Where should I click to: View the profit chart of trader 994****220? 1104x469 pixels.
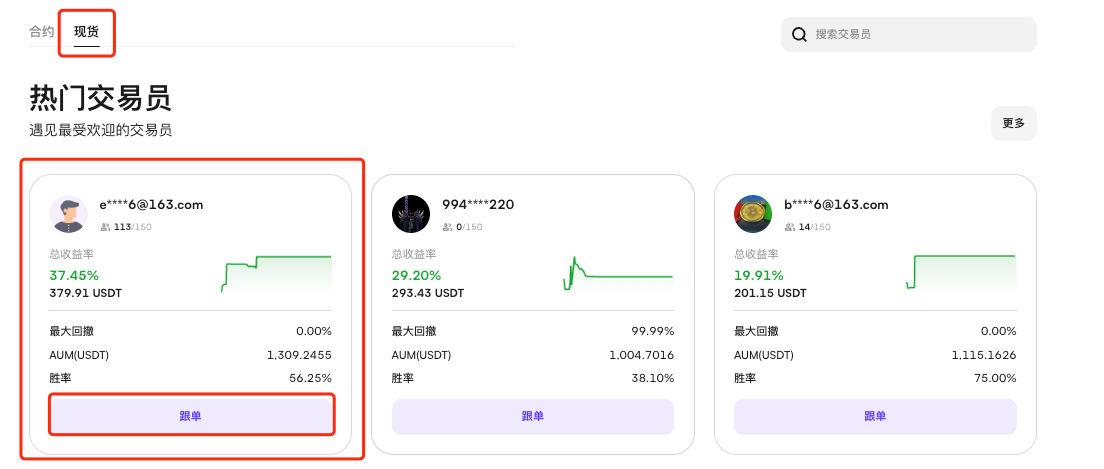click(x=618, y=274)
